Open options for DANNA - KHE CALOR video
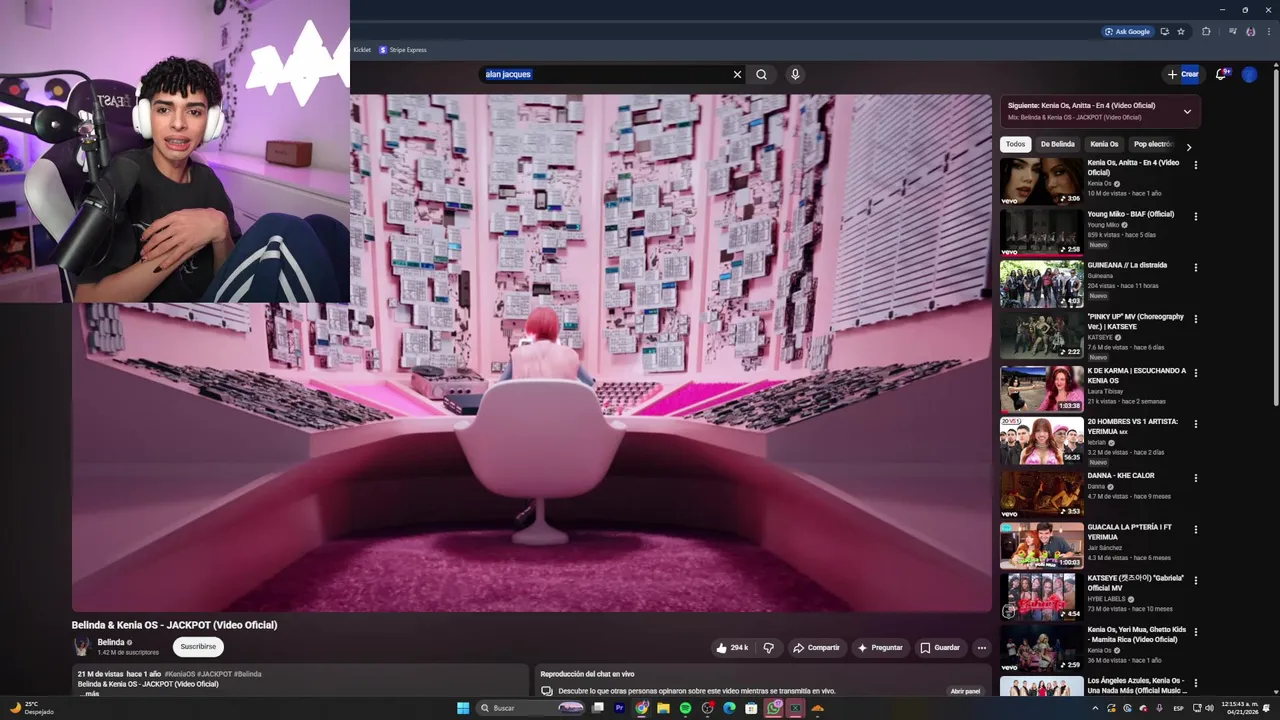Viewport: 1280px width, 720px height. 1195,478
